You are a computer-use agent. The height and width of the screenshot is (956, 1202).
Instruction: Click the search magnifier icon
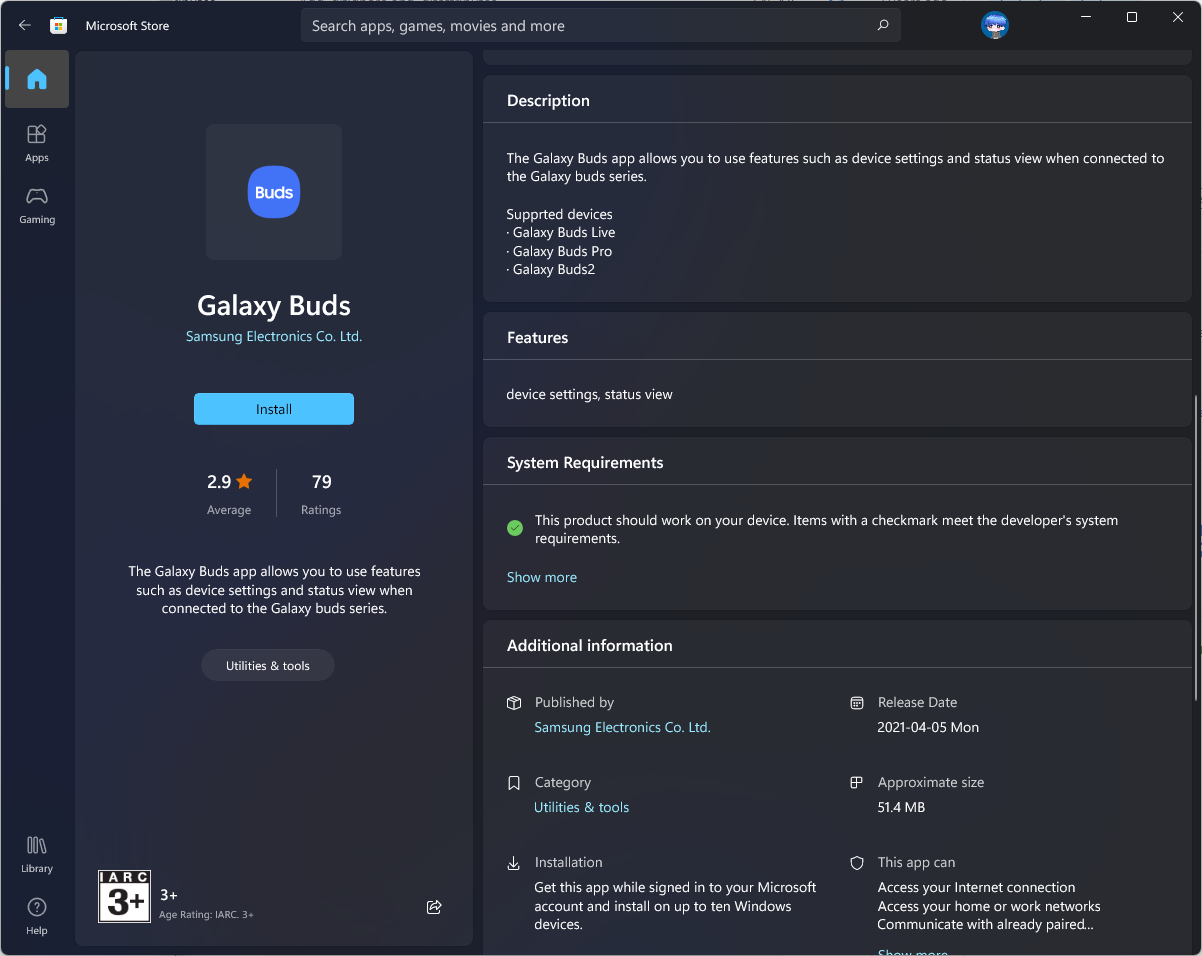coord(883,26)
